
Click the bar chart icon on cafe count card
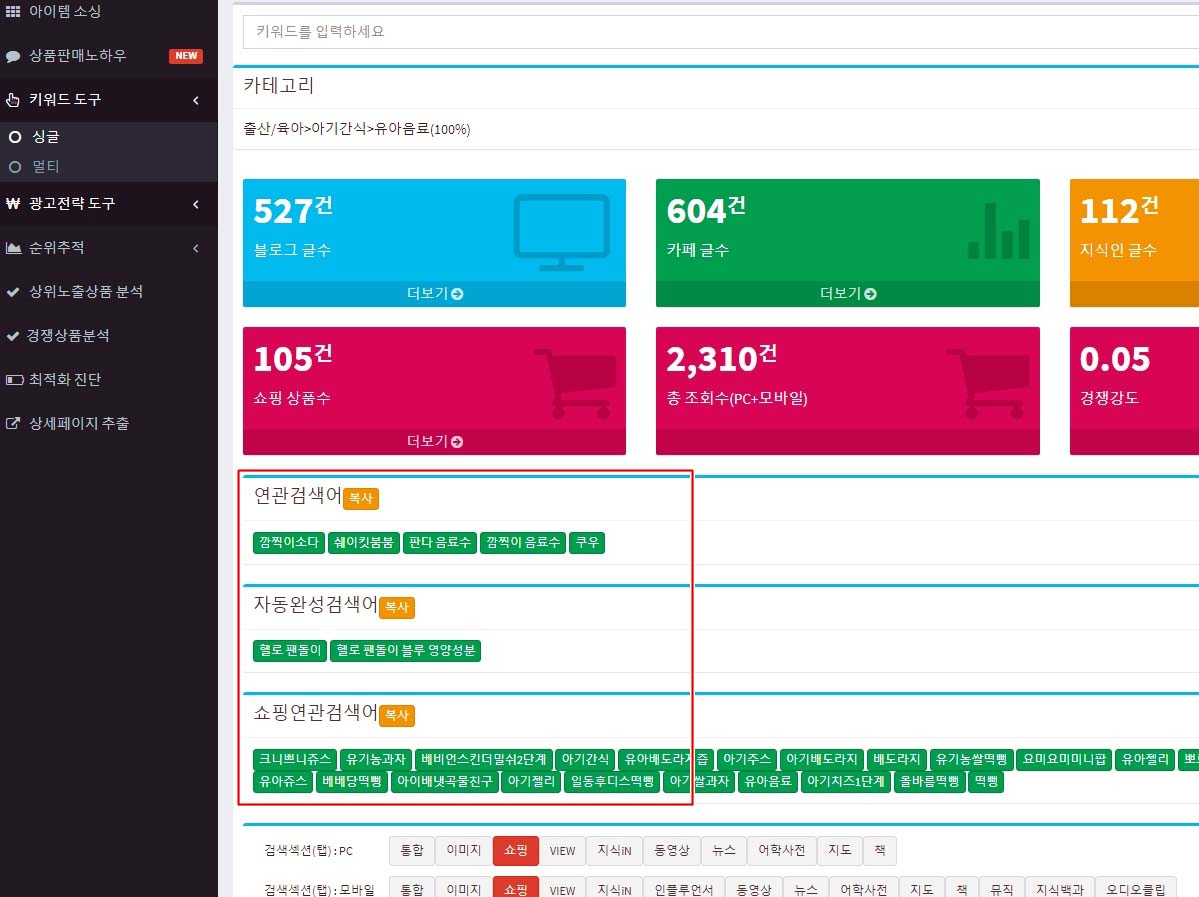click(998, 230)
